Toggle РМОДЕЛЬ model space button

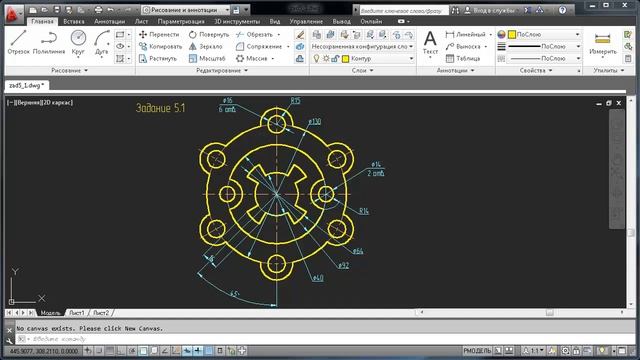[x=477, y=351]
